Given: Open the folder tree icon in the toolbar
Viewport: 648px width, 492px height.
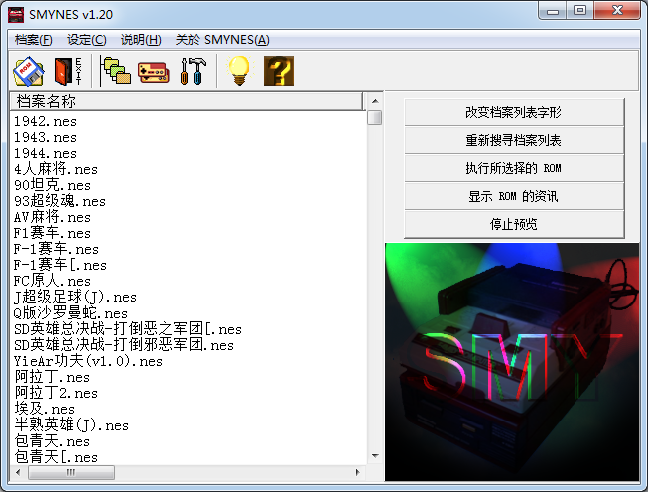Looking at the screenshot, I should [x=117, y=71].
